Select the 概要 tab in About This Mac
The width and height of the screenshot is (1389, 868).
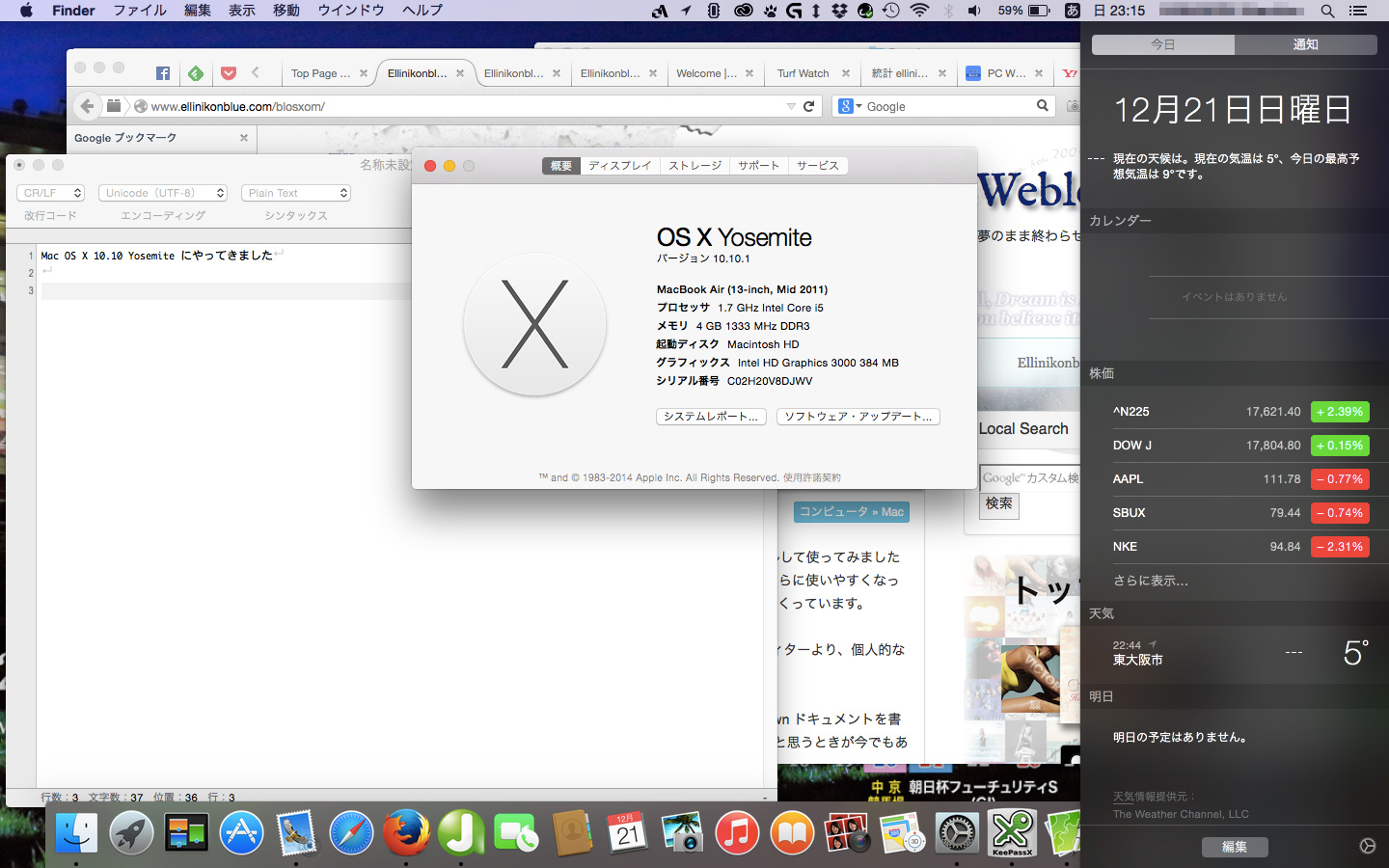pos(561,166)
